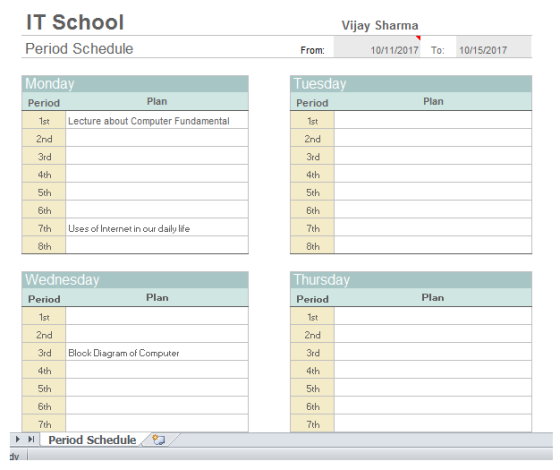Click Wednesday's 4th period plan cell

pos(157,370)
